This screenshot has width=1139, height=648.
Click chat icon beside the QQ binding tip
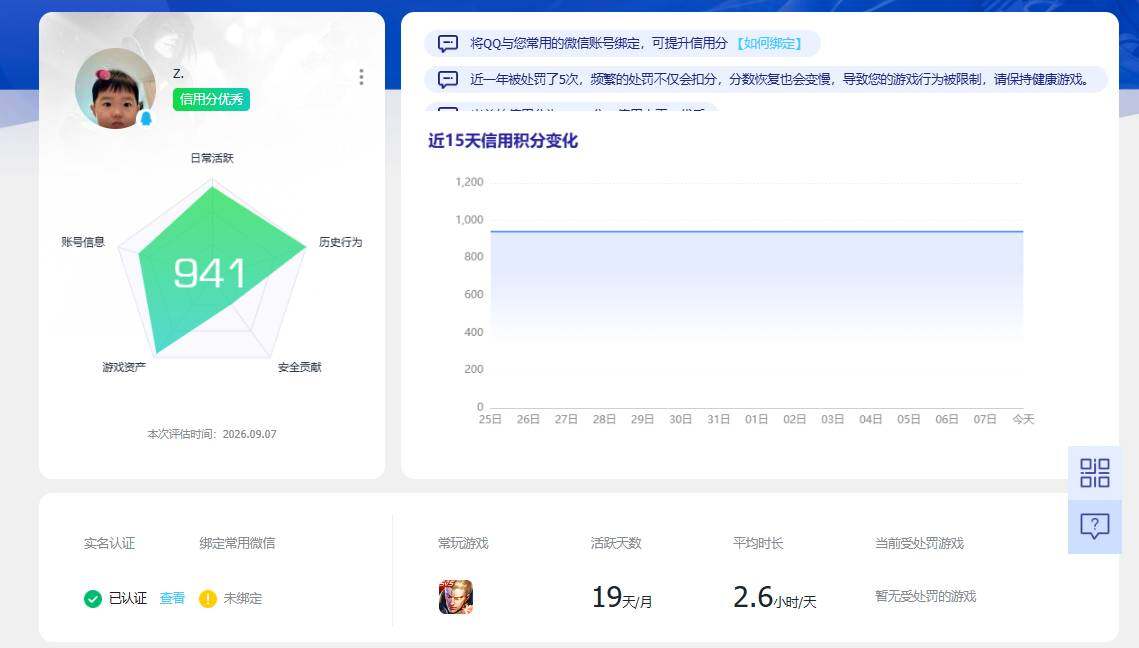(447, 44)
